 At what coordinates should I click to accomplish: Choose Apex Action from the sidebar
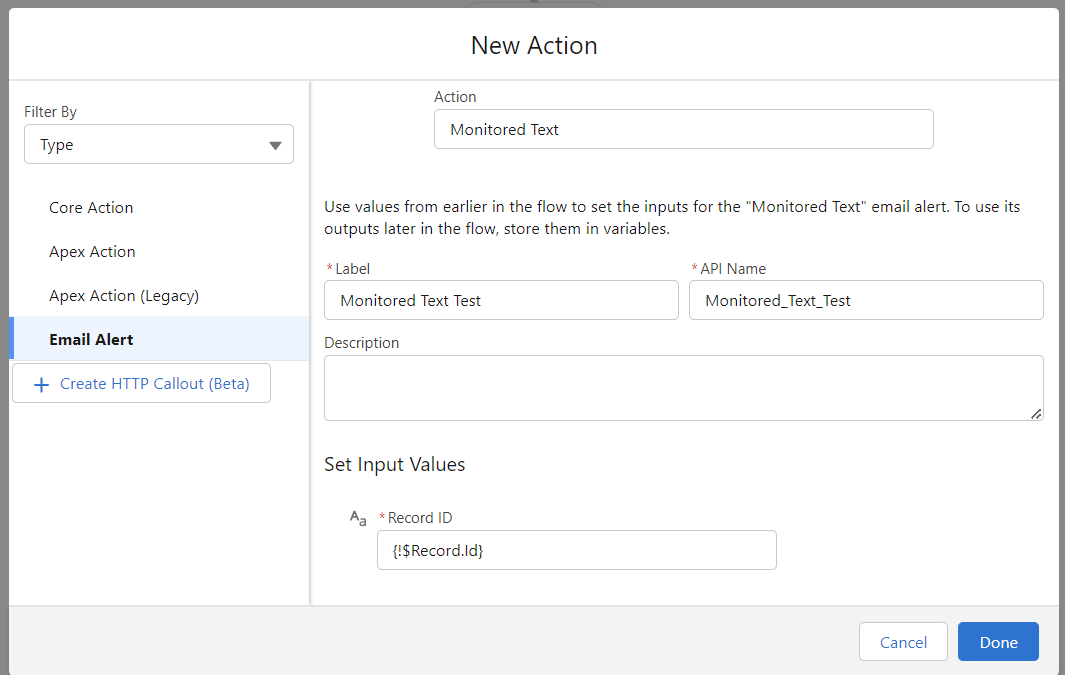(92, 252)
